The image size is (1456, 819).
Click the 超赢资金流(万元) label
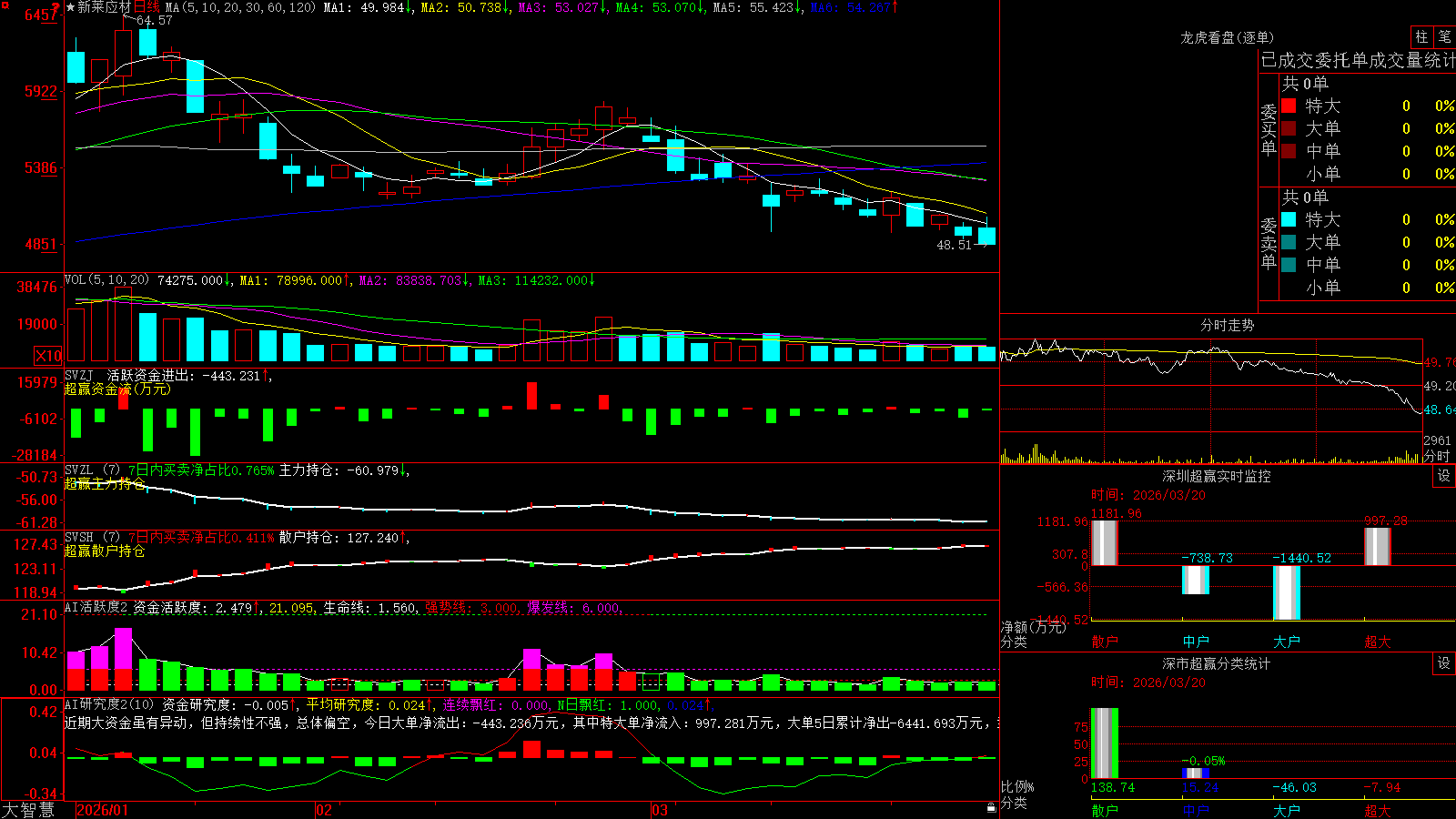point(117,389)
